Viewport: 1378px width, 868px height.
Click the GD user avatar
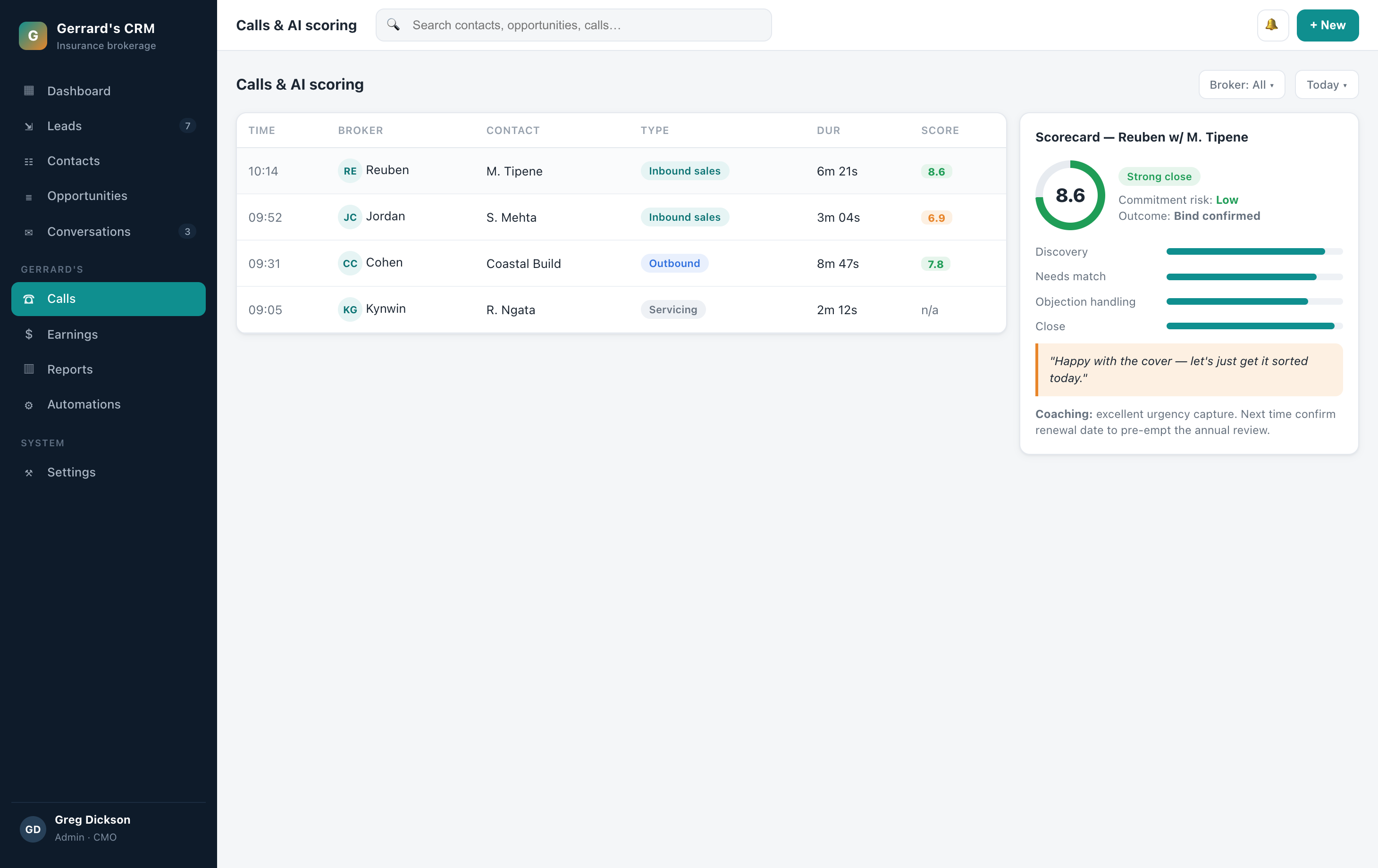click(33, 829)
